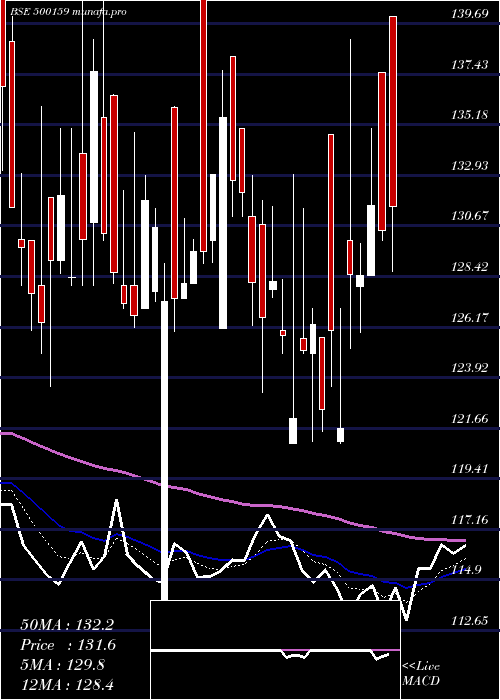Click the 12MA : 128.4 reading

[x=67, y=684]
